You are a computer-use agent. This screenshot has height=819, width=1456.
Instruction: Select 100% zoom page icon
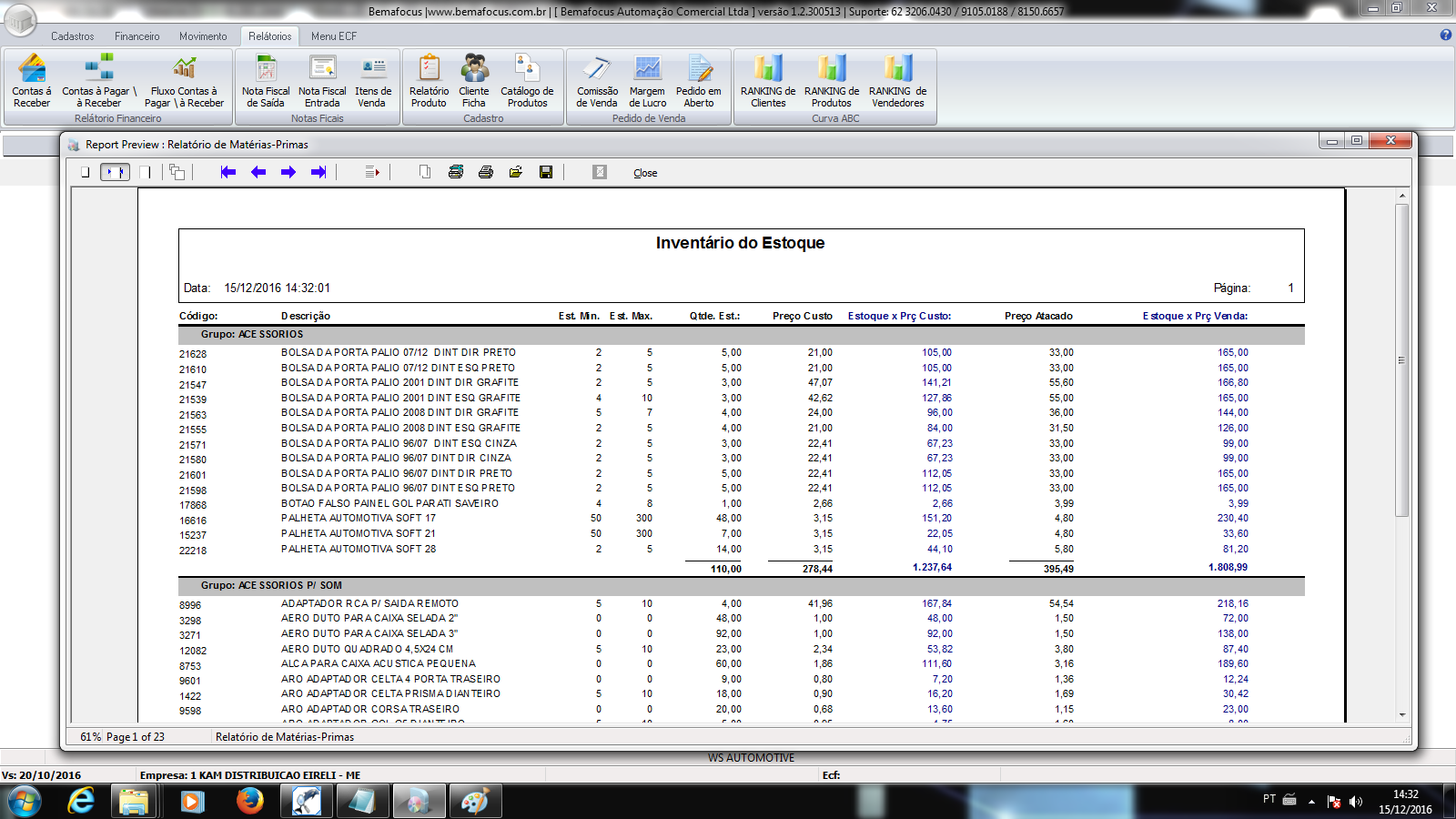[145, 172]
